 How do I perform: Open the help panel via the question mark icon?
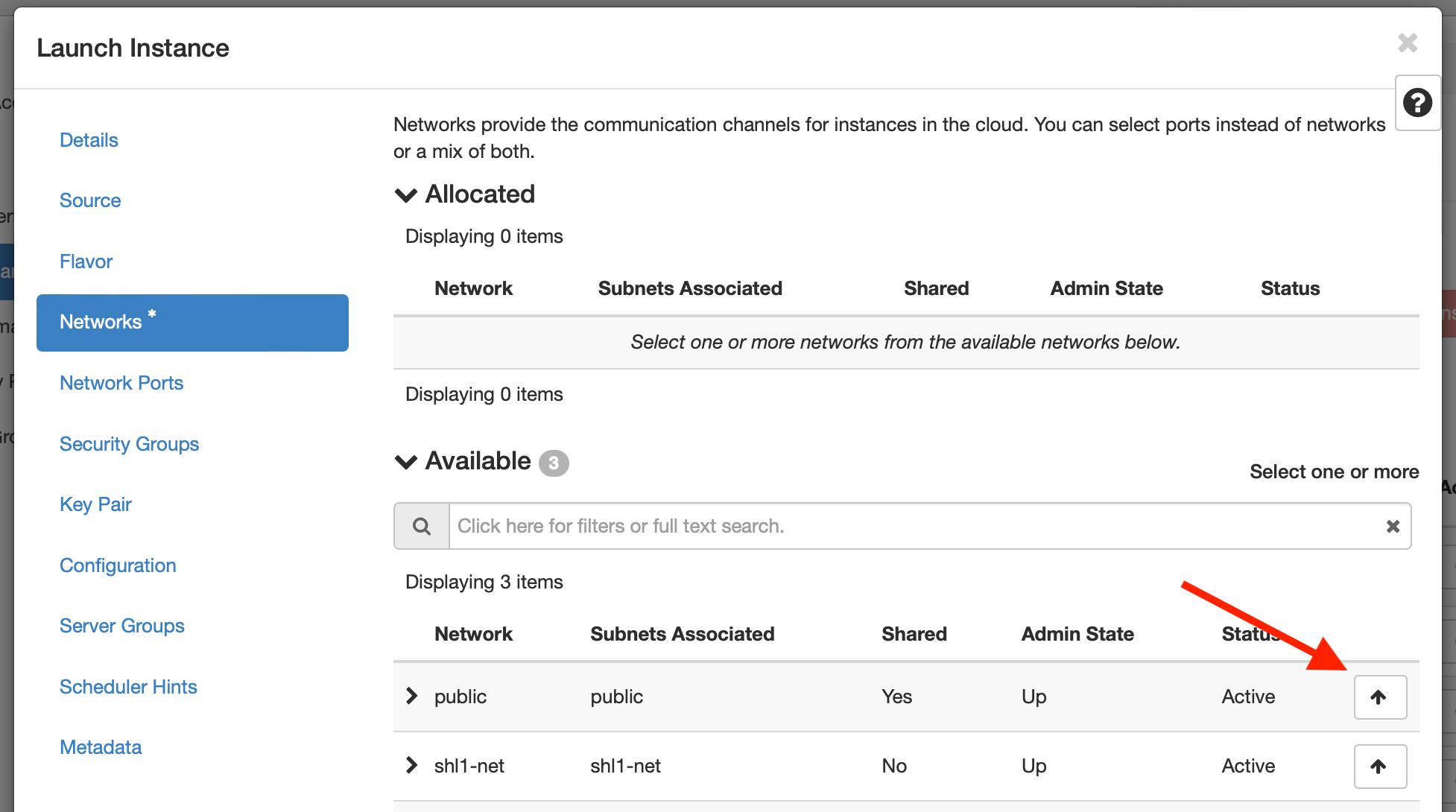click(1418, 103)
